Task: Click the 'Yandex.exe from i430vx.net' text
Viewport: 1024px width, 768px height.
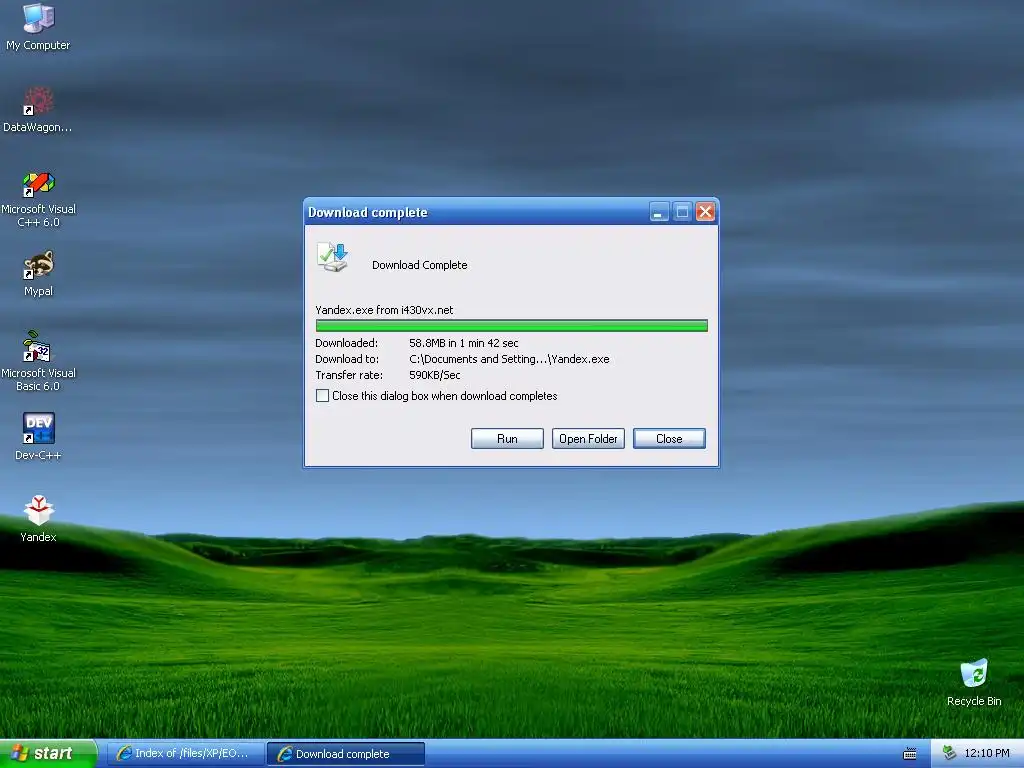Action: [384, 310]
